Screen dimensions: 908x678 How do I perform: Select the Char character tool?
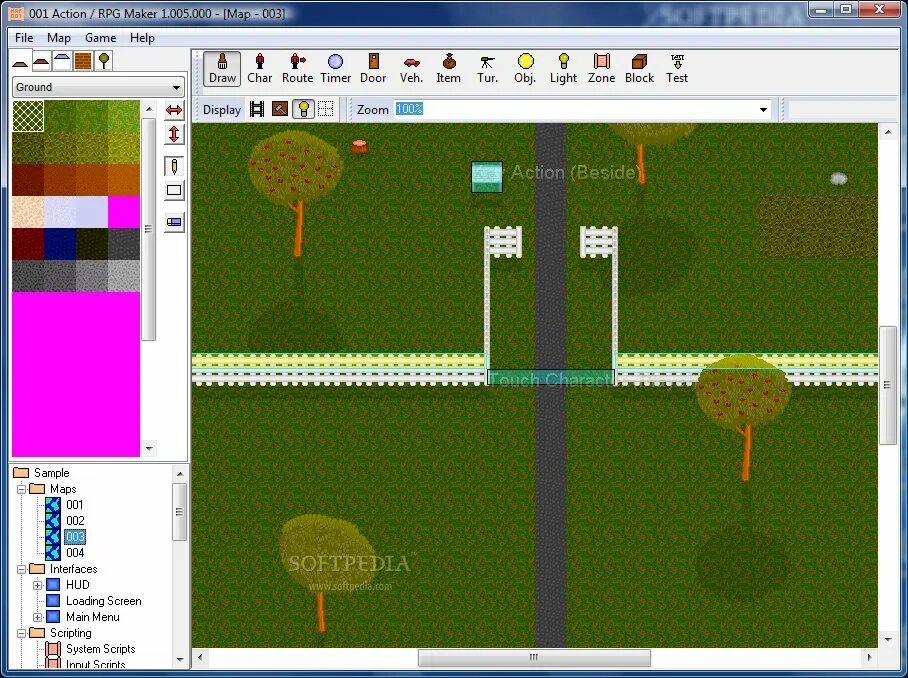coord(259,69)
